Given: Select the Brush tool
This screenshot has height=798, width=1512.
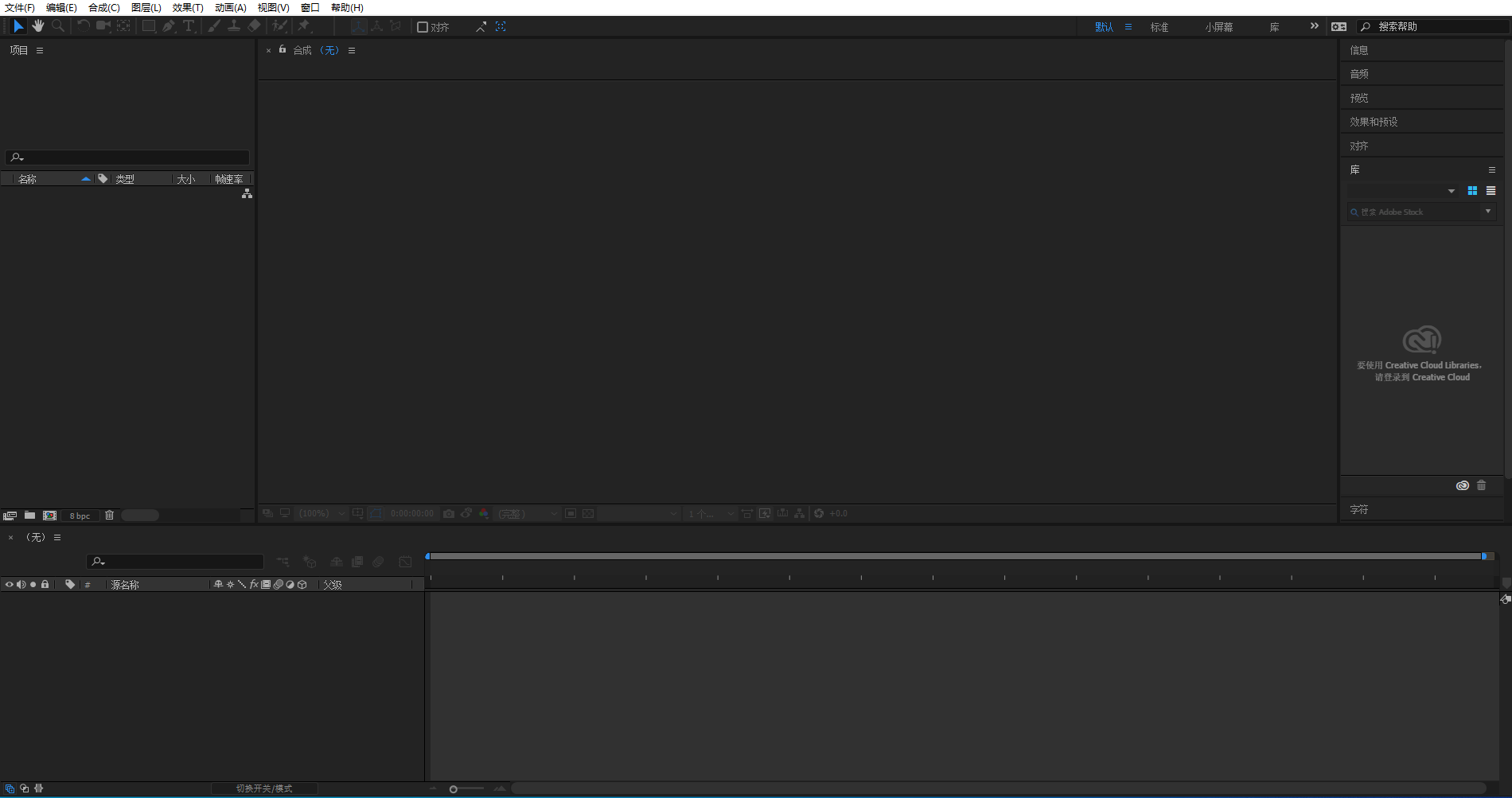Looking at the screenshot, I should pos(213,26).
